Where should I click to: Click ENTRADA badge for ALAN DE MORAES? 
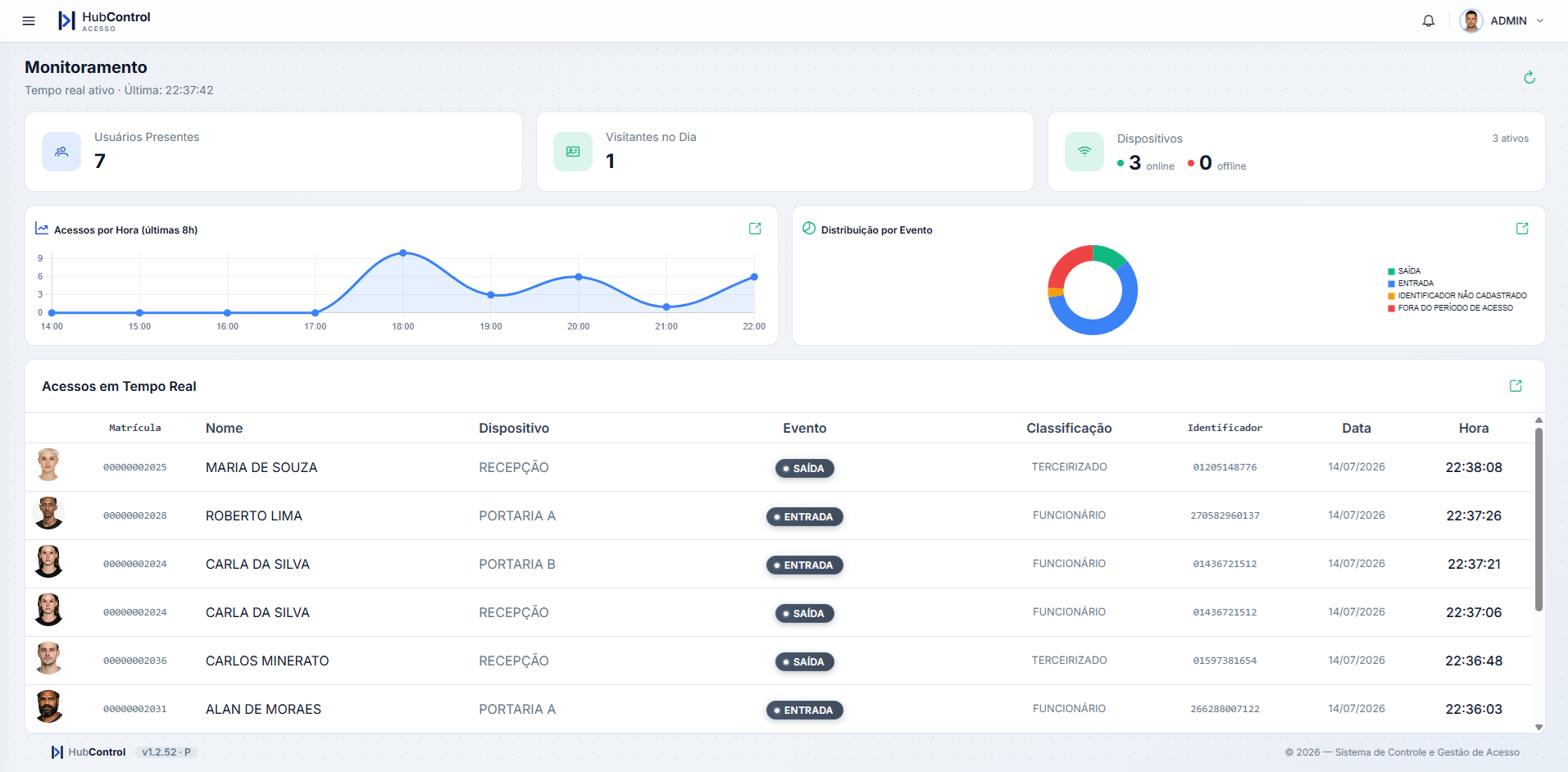pos(805,710)
